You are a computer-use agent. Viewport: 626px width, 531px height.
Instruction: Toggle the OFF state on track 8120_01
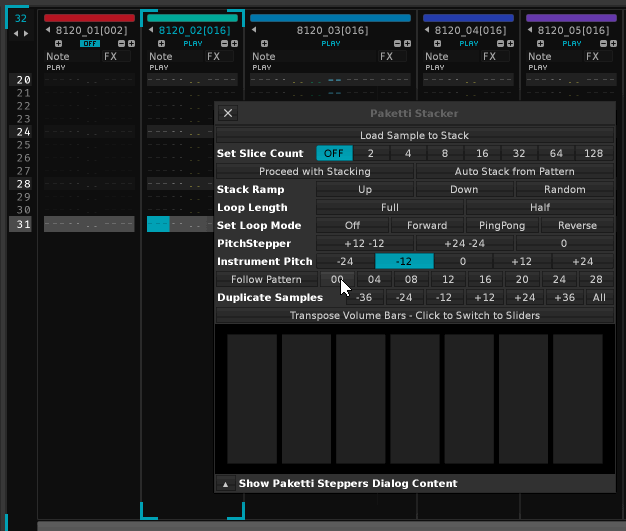tap(90, 44)
